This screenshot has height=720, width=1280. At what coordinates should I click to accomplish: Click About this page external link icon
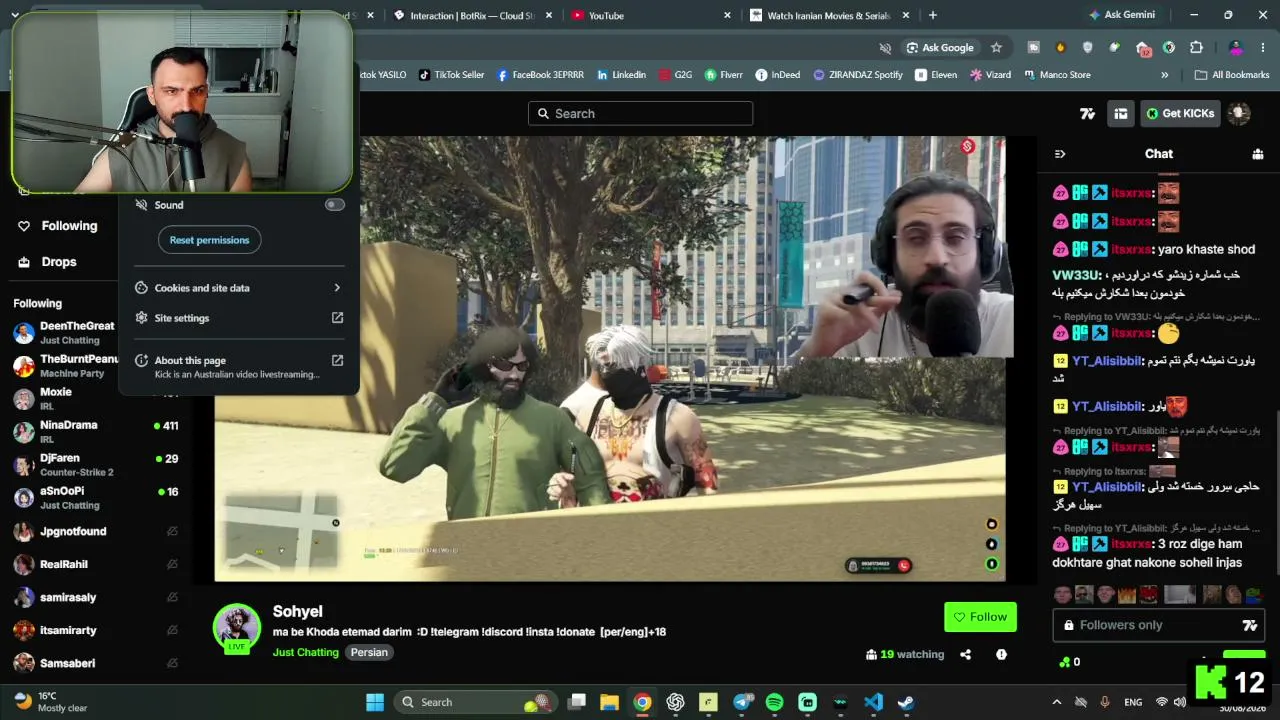337,360
